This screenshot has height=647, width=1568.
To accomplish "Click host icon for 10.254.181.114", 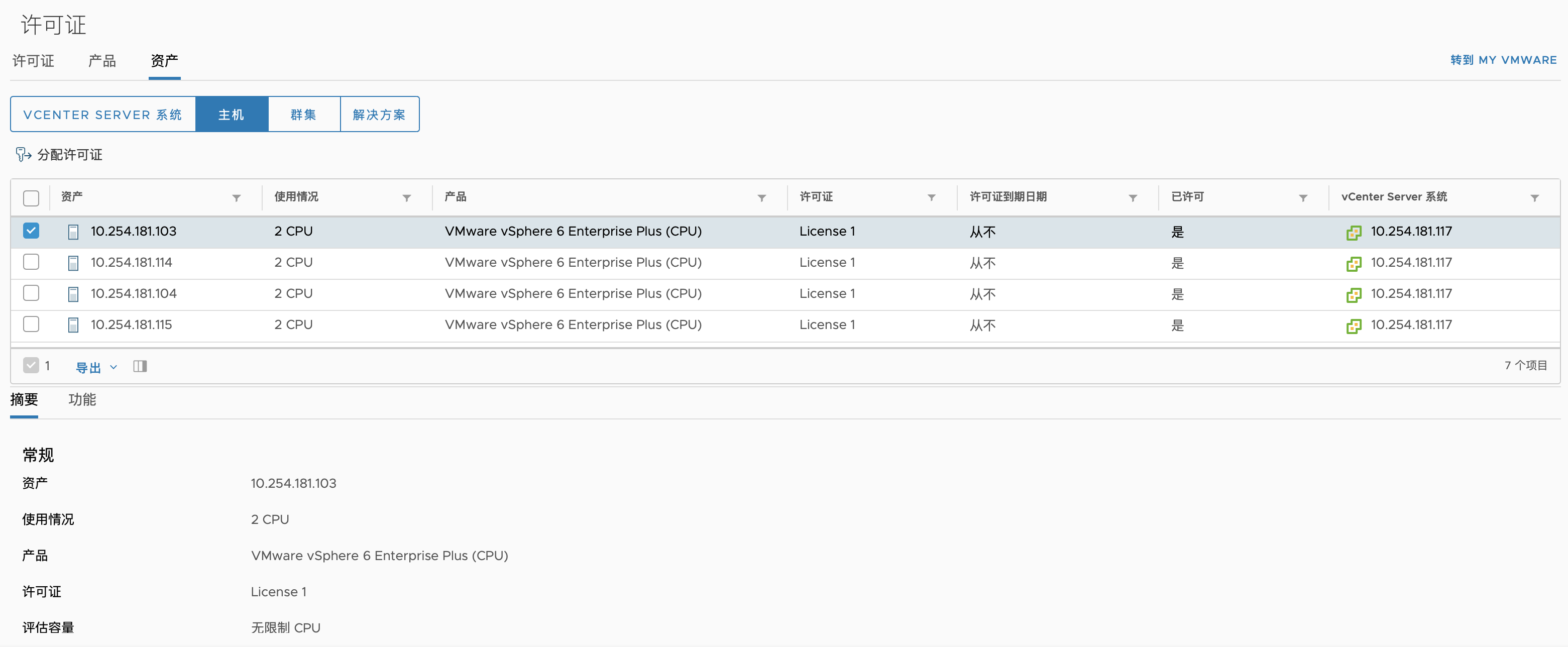I will coord(73,263).
